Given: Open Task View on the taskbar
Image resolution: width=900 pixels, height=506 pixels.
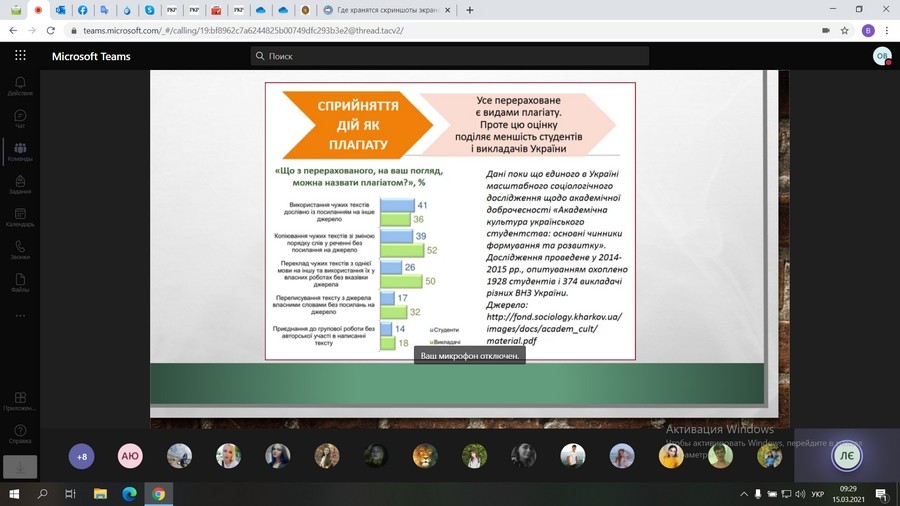Looking at the screenshot, I should [x=70, y=493].
